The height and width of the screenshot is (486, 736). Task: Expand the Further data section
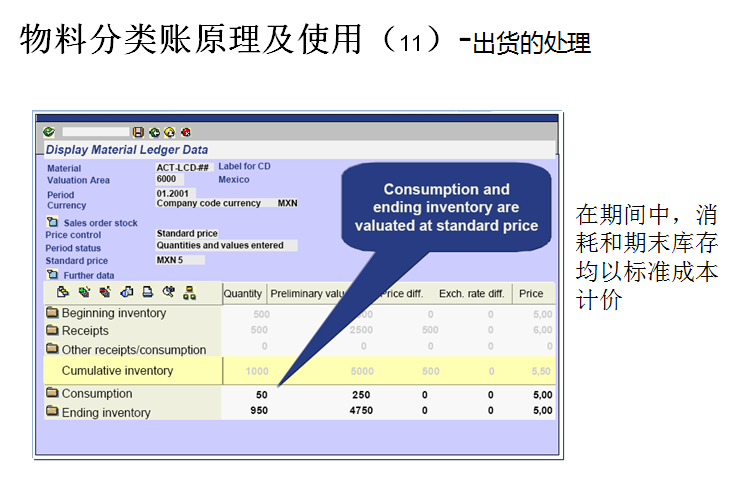[x=52, y=274]
